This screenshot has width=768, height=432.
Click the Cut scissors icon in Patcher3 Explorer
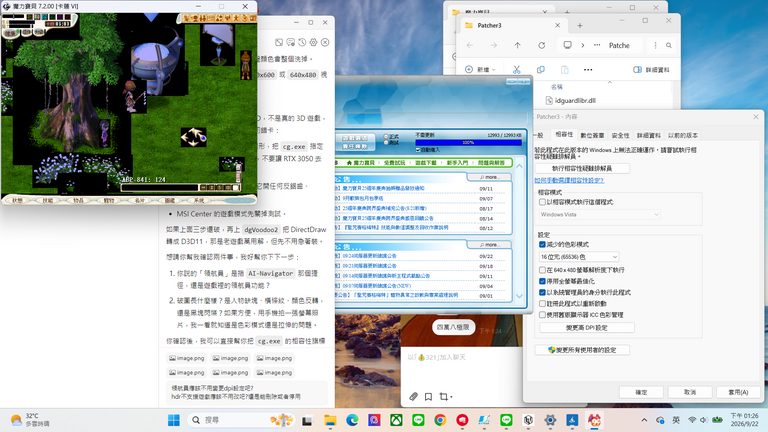click(x=516, y=70)
